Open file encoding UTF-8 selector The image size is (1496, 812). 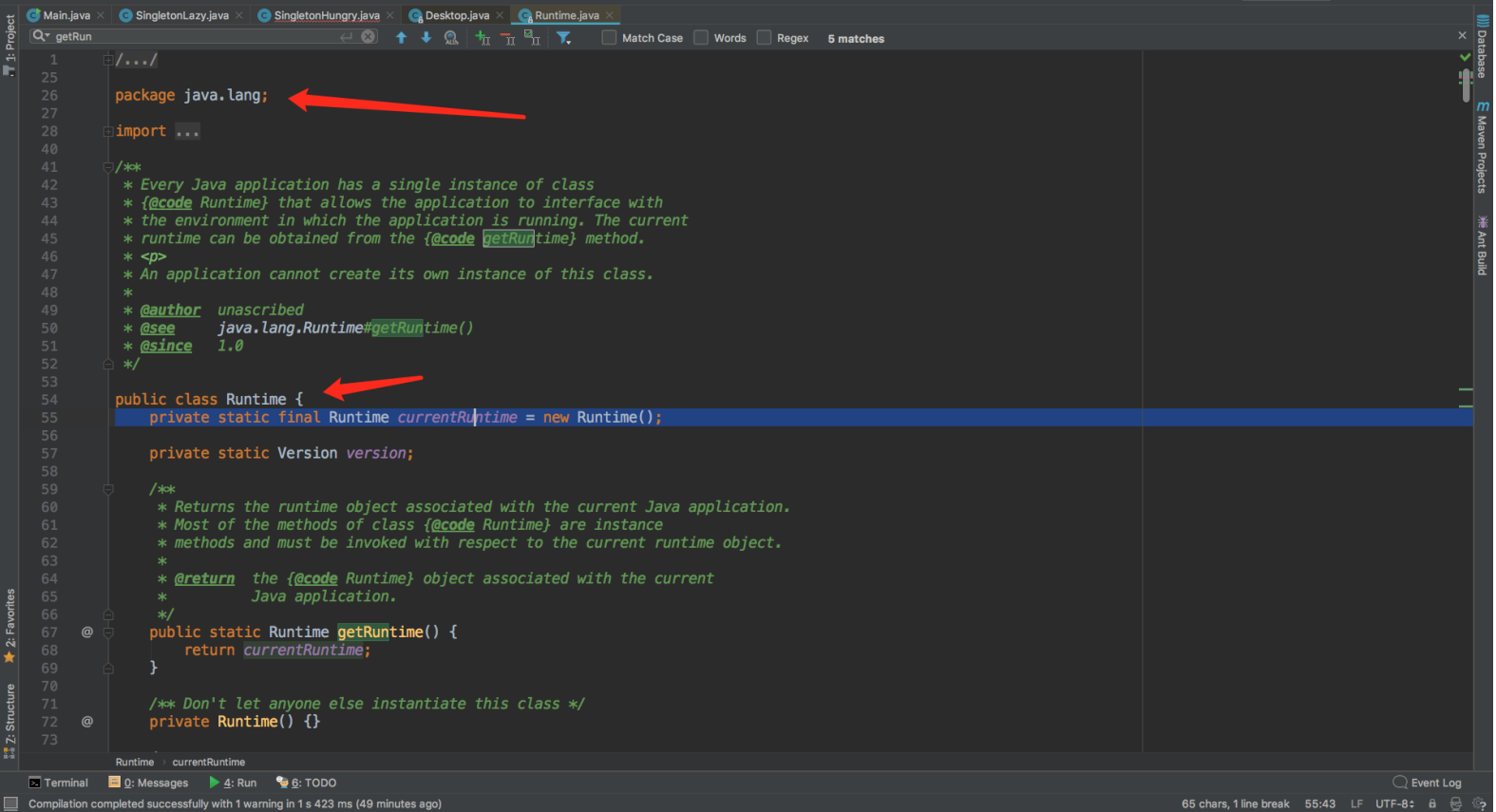pyautogui.click(x=1395, y=804)
